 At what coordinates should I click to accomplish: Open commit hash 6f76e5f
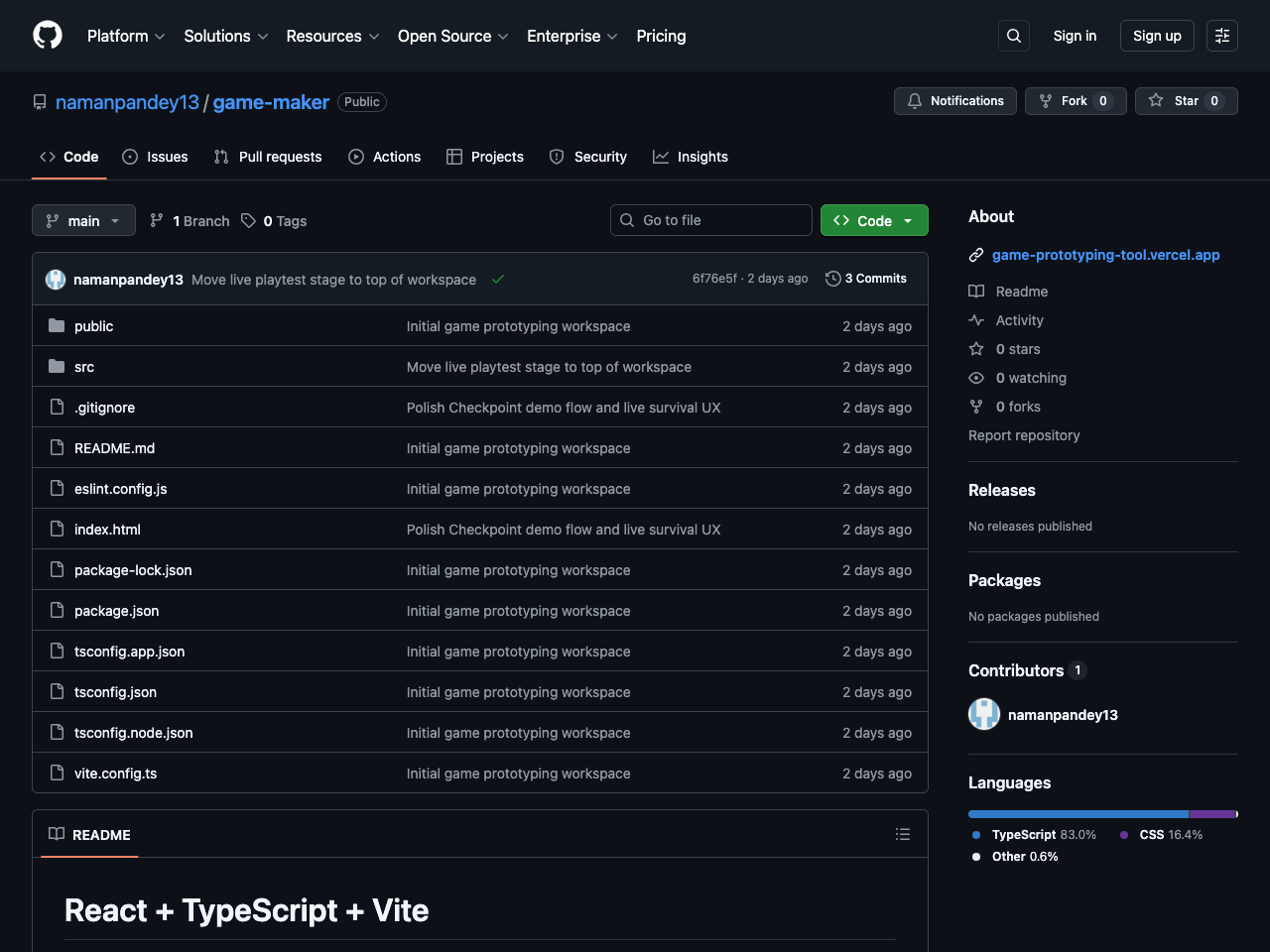click(x=714, y=279)
